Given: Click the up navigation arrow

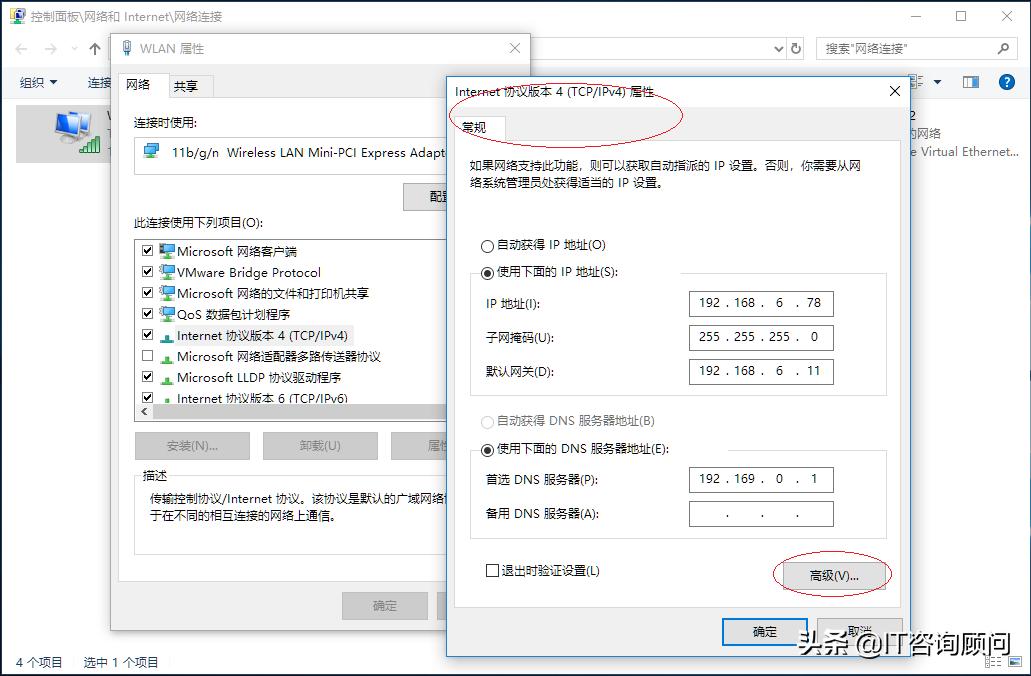Looking at the screenshot, I should (93, 48).
